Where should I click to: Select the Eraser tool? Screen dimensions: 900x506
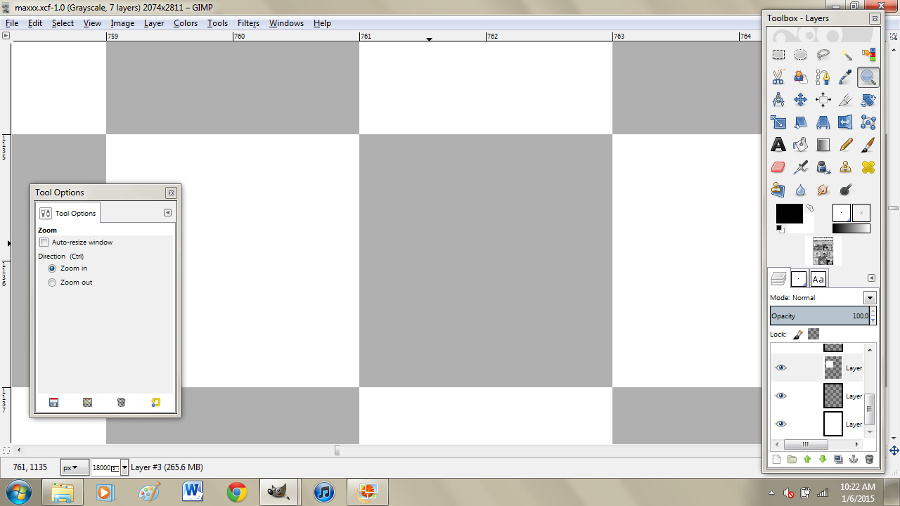pyautogui.click(x=778, y=168)
